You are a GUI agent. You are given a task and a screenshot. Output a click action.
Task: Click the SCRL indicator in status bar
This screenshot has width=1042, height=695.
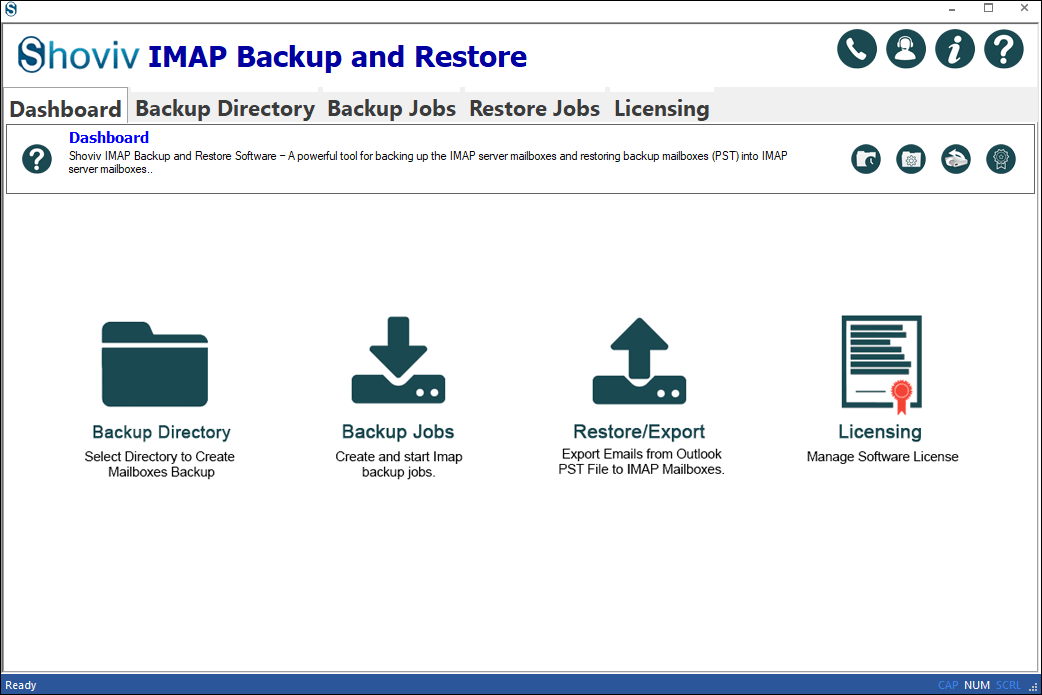click(x=1008, y=685)
